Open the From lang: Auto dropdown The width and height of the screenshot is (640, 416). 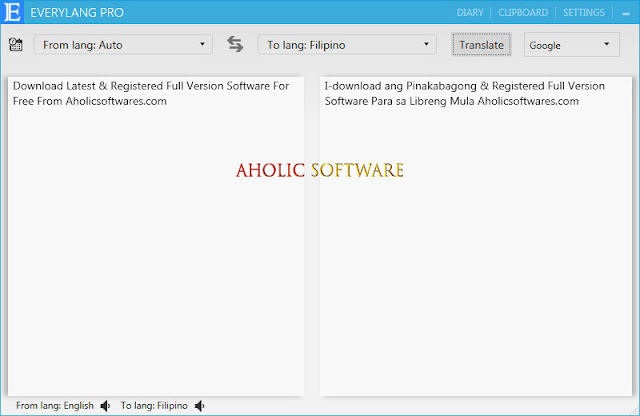123,44
